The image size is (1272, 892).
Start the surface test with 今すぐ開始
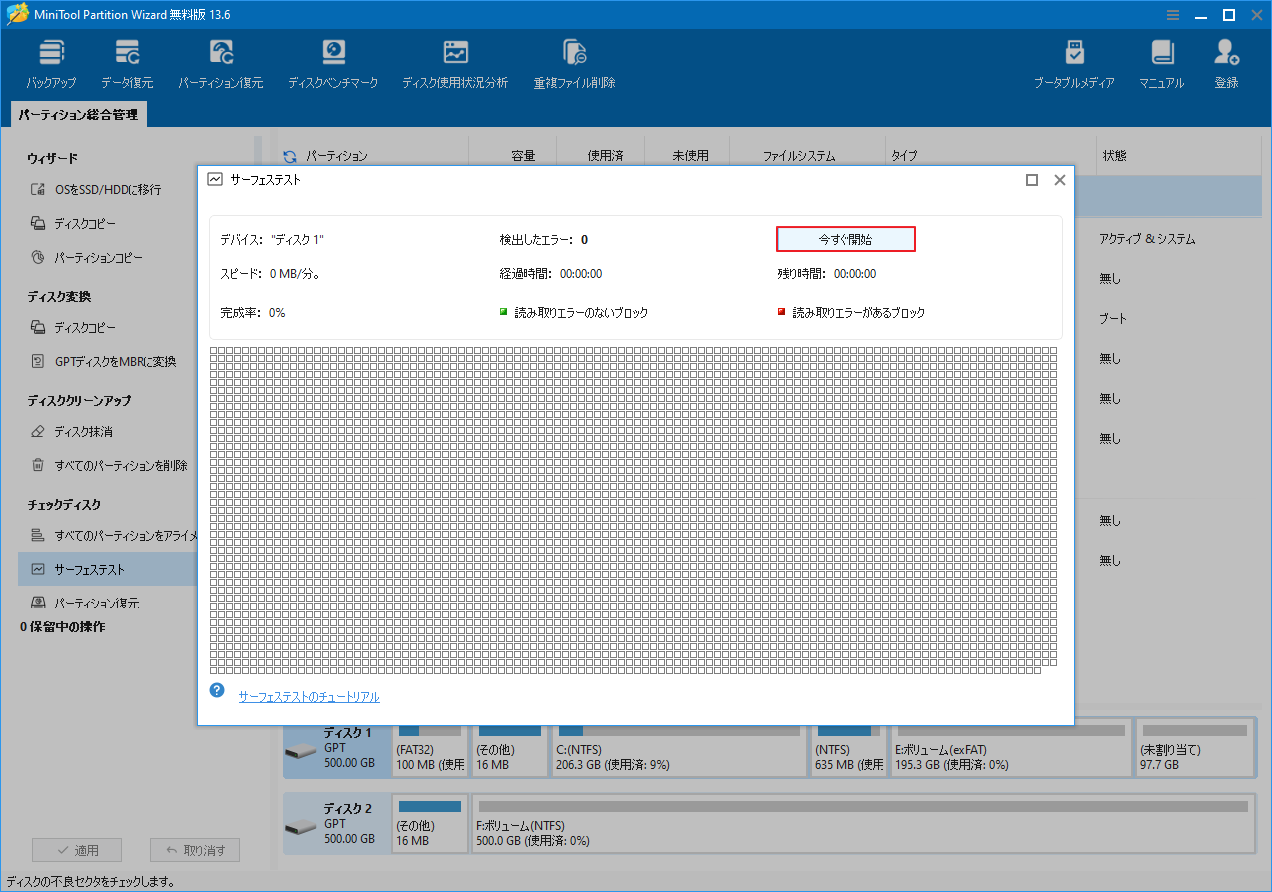click(x=845, y=239)
